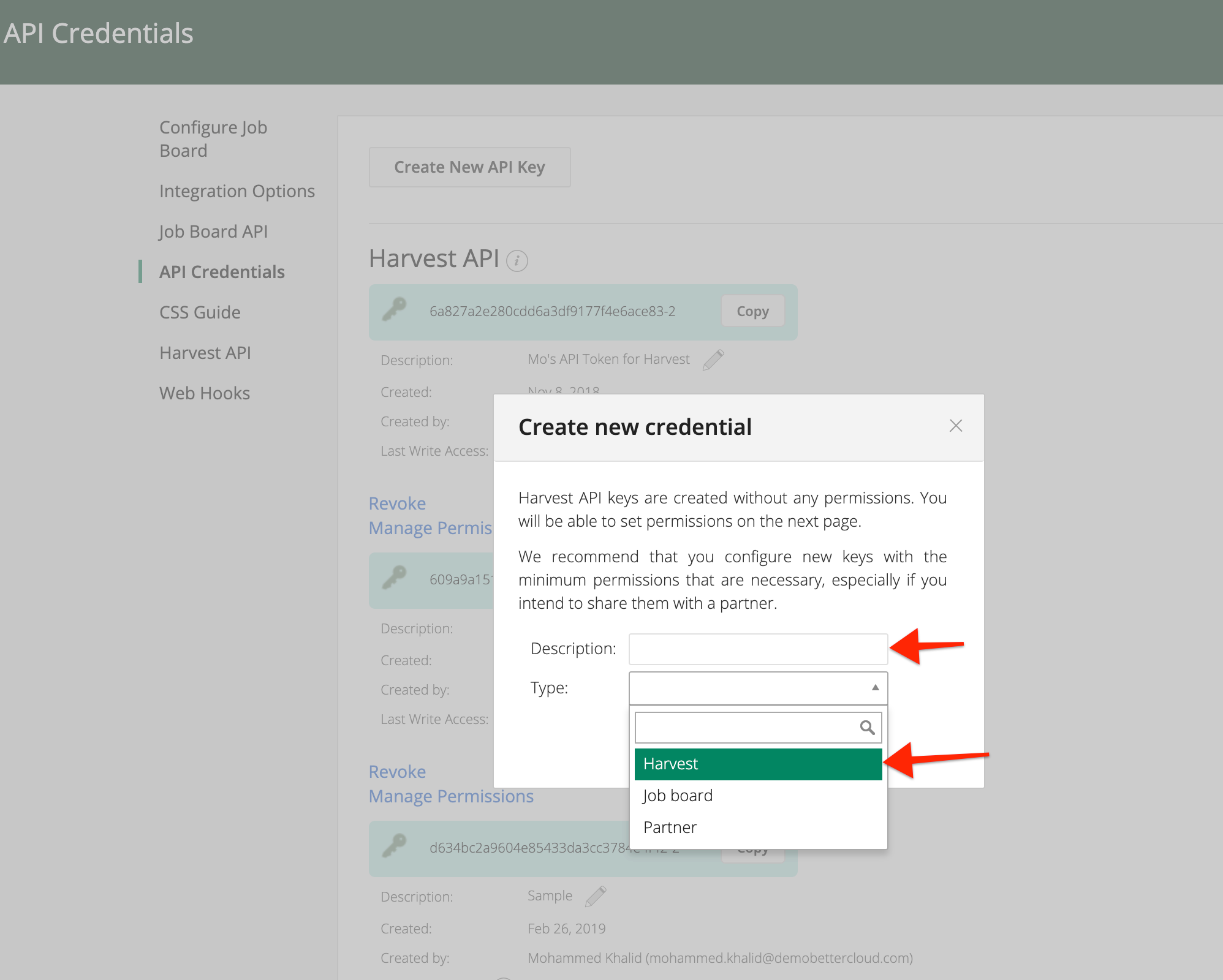
Task: Edit the Mo's API Token description pencil
Action: pos(713,360)
